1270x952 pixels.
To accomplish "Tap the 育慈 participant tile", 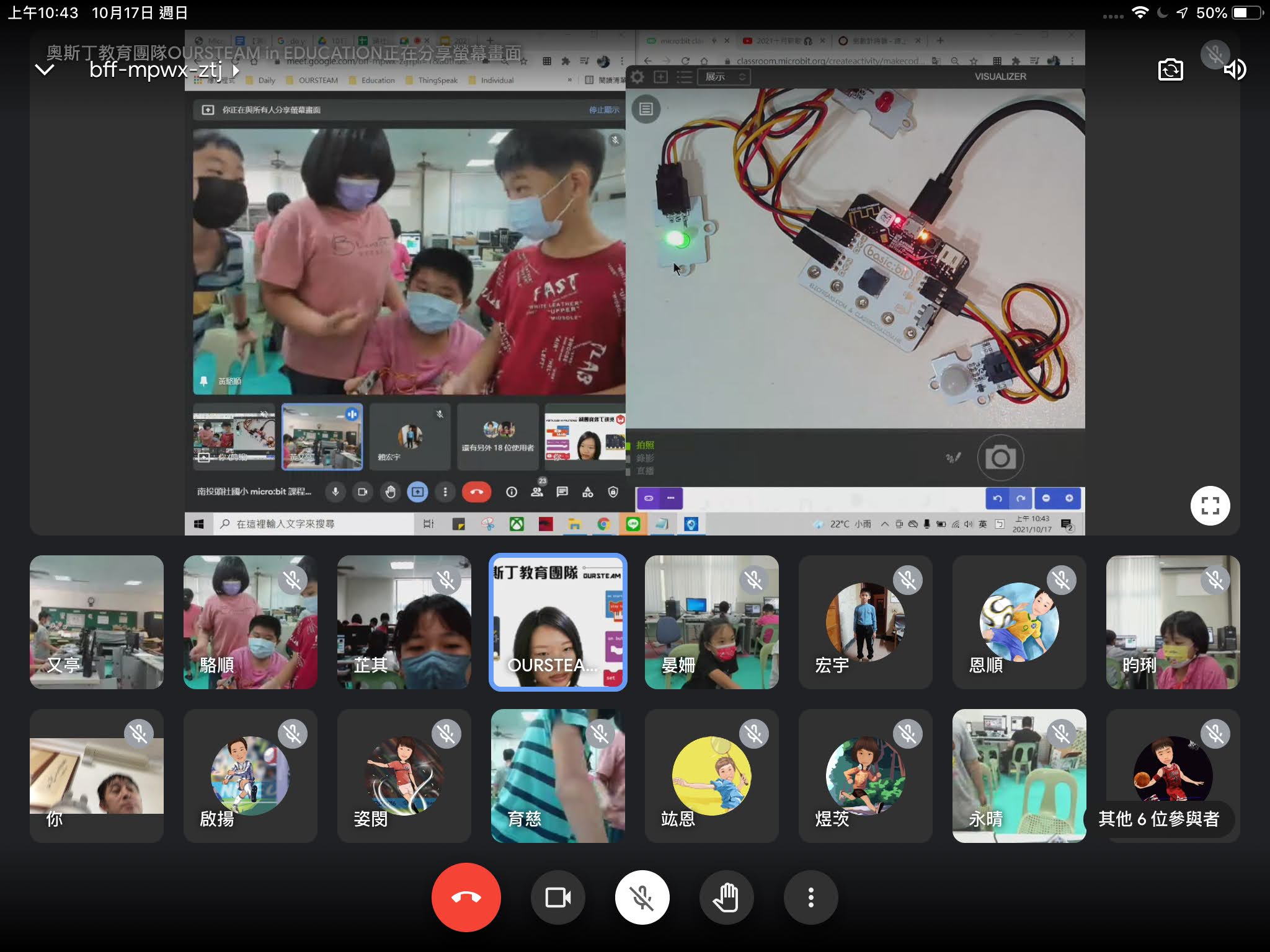I will click(557, 775).
